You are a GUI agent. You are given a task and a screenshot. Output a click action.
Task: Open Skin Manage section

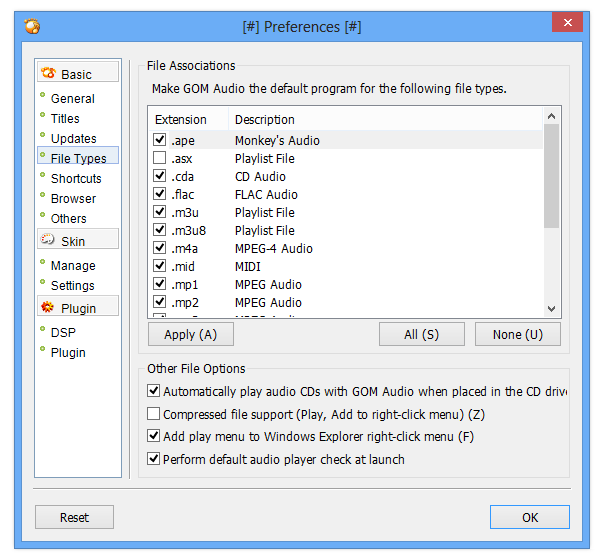click(x=73, y=266)
